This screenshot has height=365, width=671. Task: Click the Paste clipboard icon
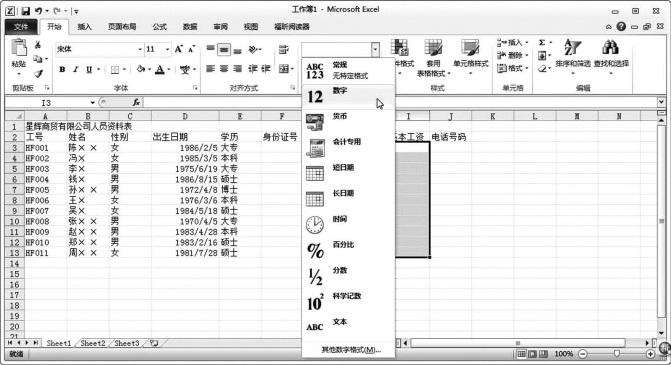coord(19,47)
